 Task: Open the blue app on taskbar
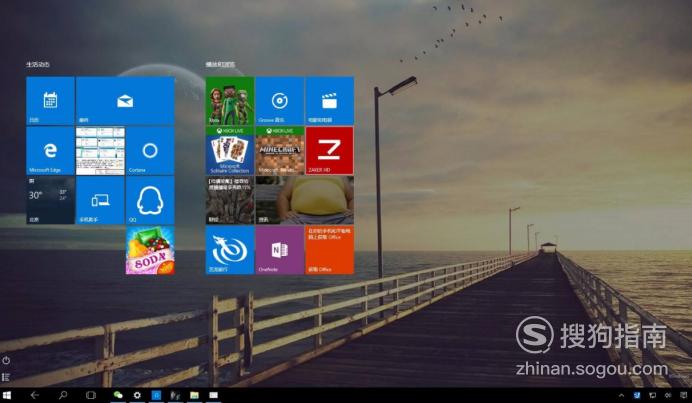coord(156,395)
